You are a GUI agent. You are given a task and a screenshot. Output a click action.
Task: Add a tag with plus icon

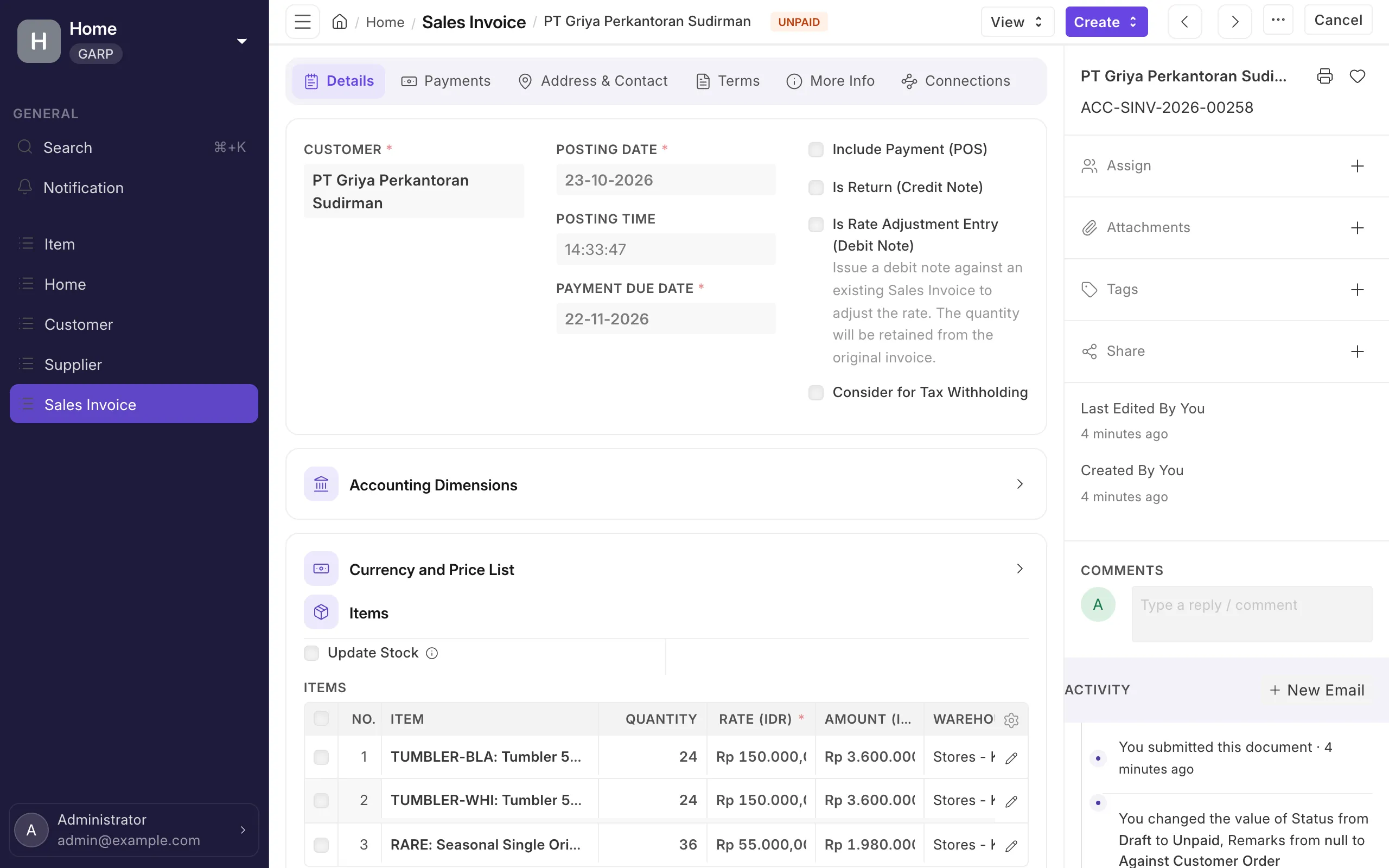click(1358, 289)
